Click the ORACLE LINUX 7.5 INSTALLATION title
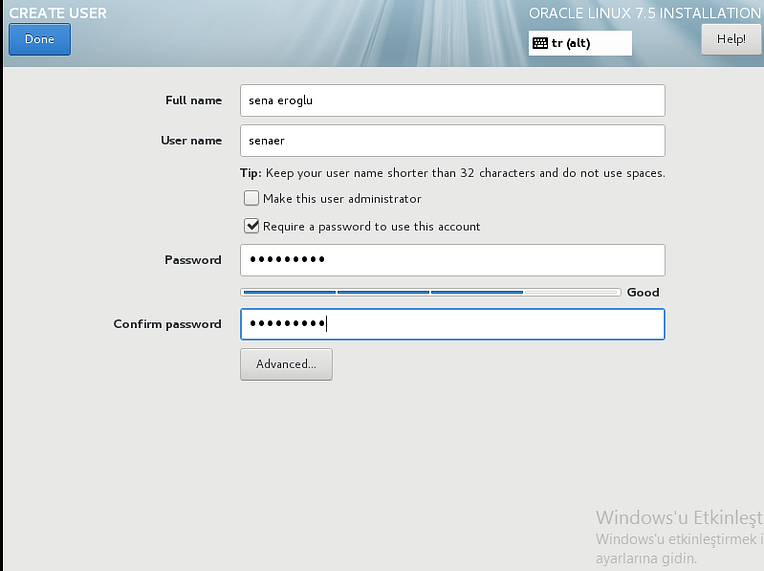Screen dimensions: 764x571 tap(645, 13)
